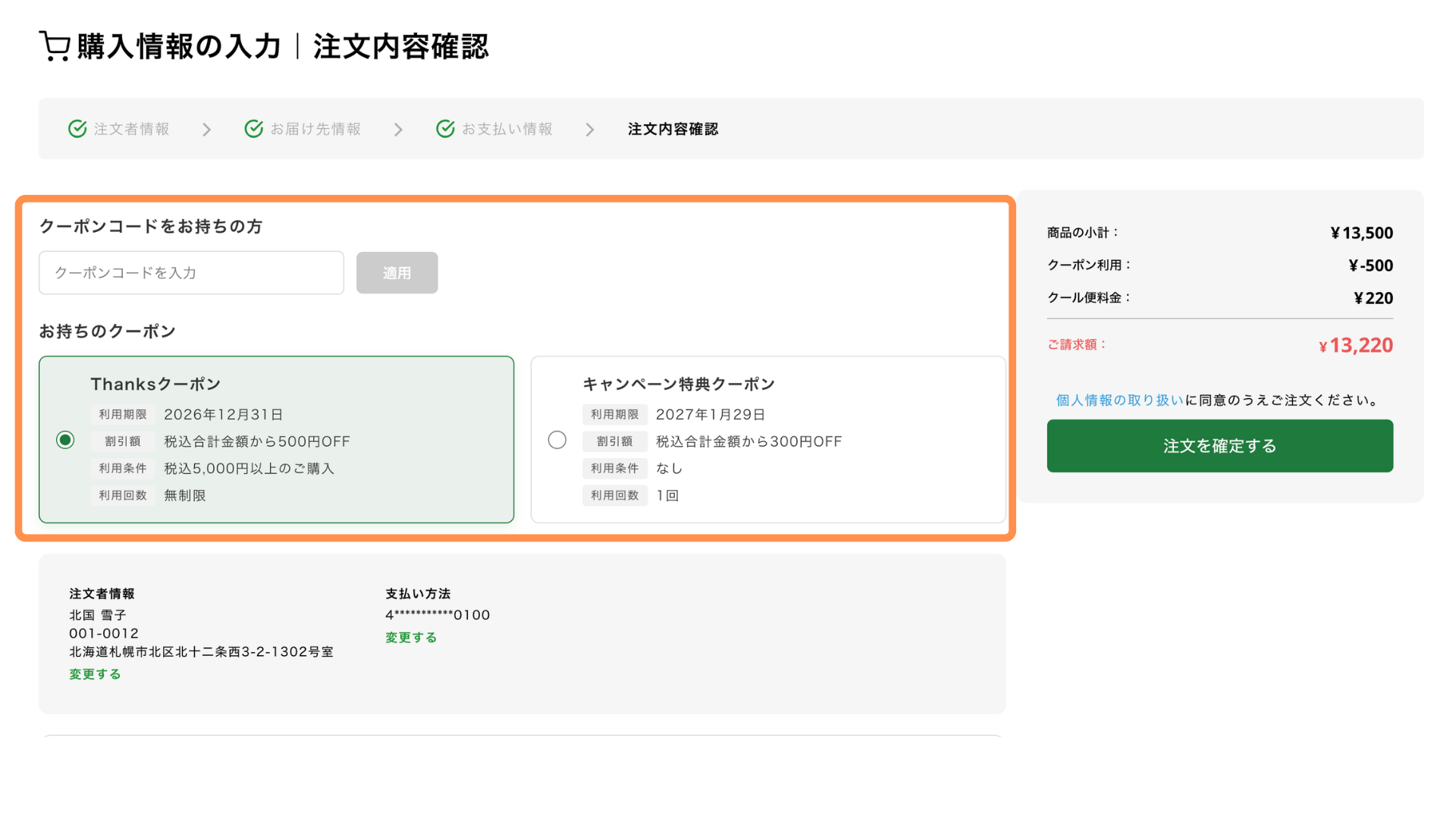
Task: Click the ¥13,500 subtotal amount
Action: (1362, 233)
